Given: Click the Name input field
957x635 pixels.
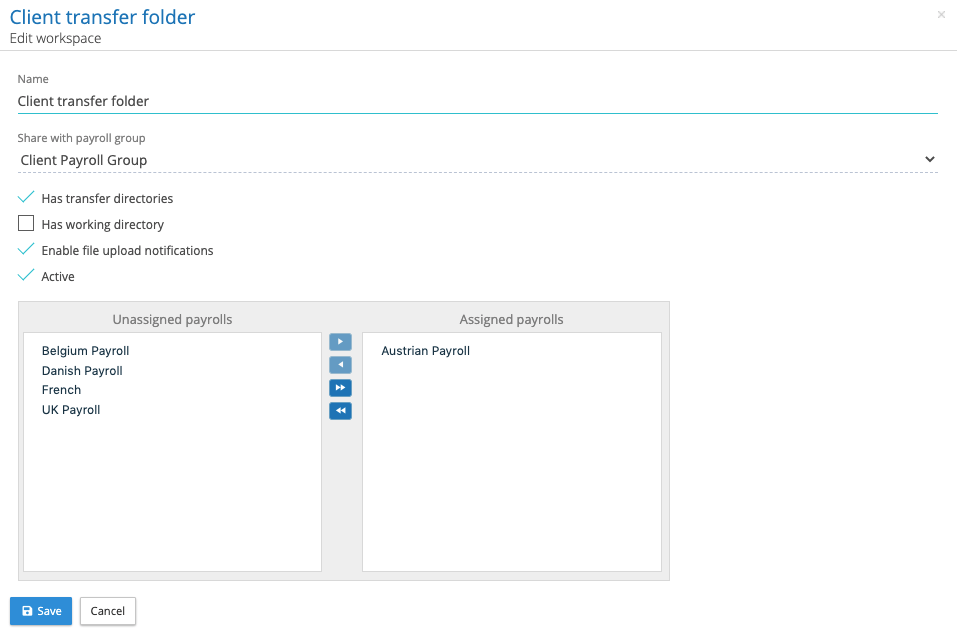Looking at the screenshot, I should pyautogui.click(x=477, y=101).
